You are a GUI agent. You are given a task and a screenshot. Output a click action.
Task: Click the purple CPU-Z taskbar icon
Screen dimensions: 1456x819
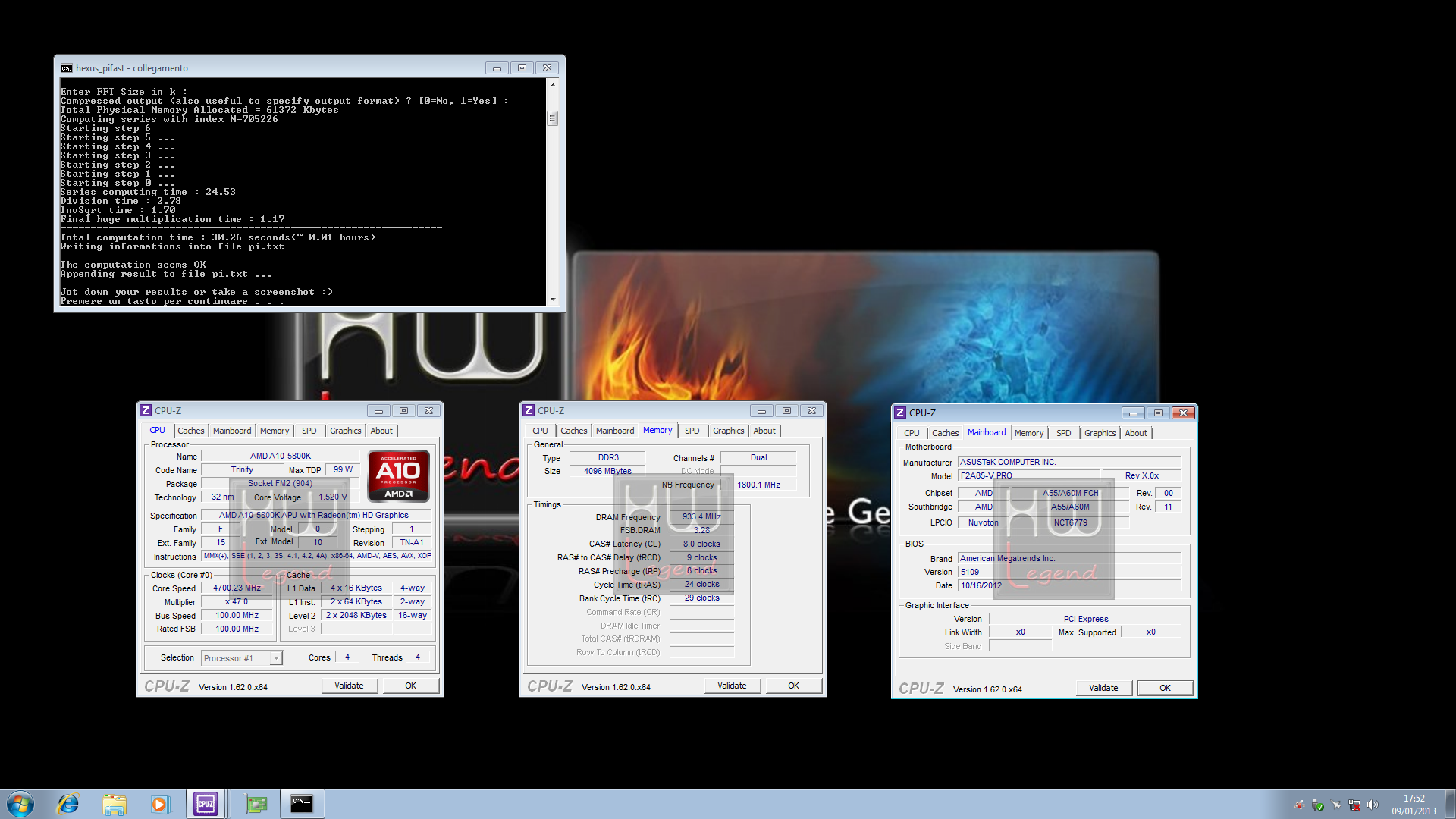point(206,804)
